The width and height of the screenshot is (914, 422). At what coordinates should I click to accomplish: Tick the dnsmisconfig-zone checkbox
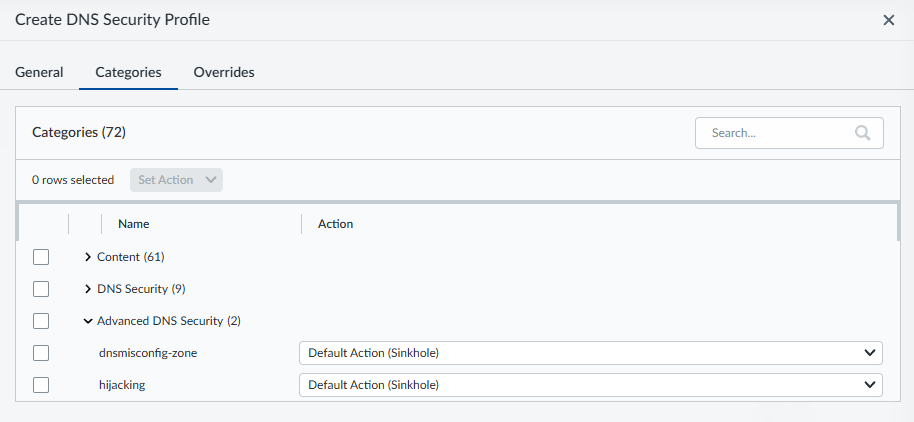click(x=41, y=353)
